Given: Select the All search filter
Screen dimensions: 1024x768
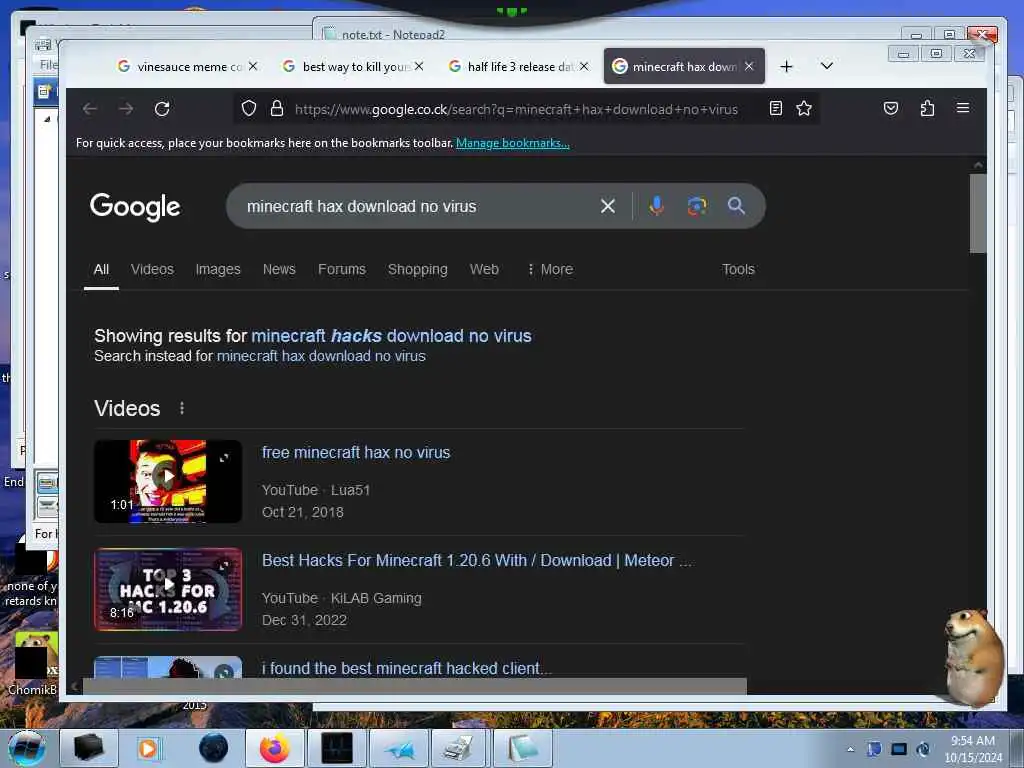Looking at the screenshot, I should click(x=101, y=269).
